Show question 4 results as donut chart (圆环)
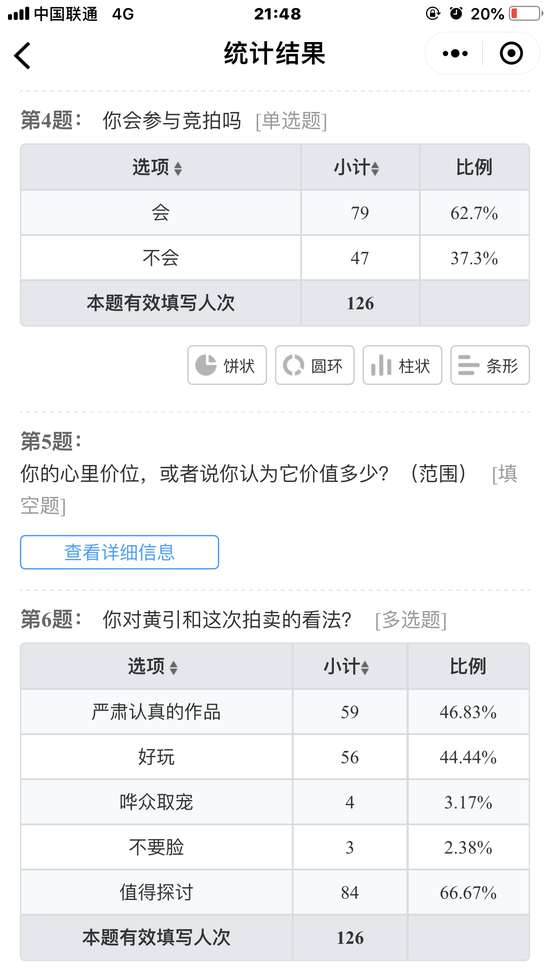This screenshot has width=550, height=977. coord(315,365)
